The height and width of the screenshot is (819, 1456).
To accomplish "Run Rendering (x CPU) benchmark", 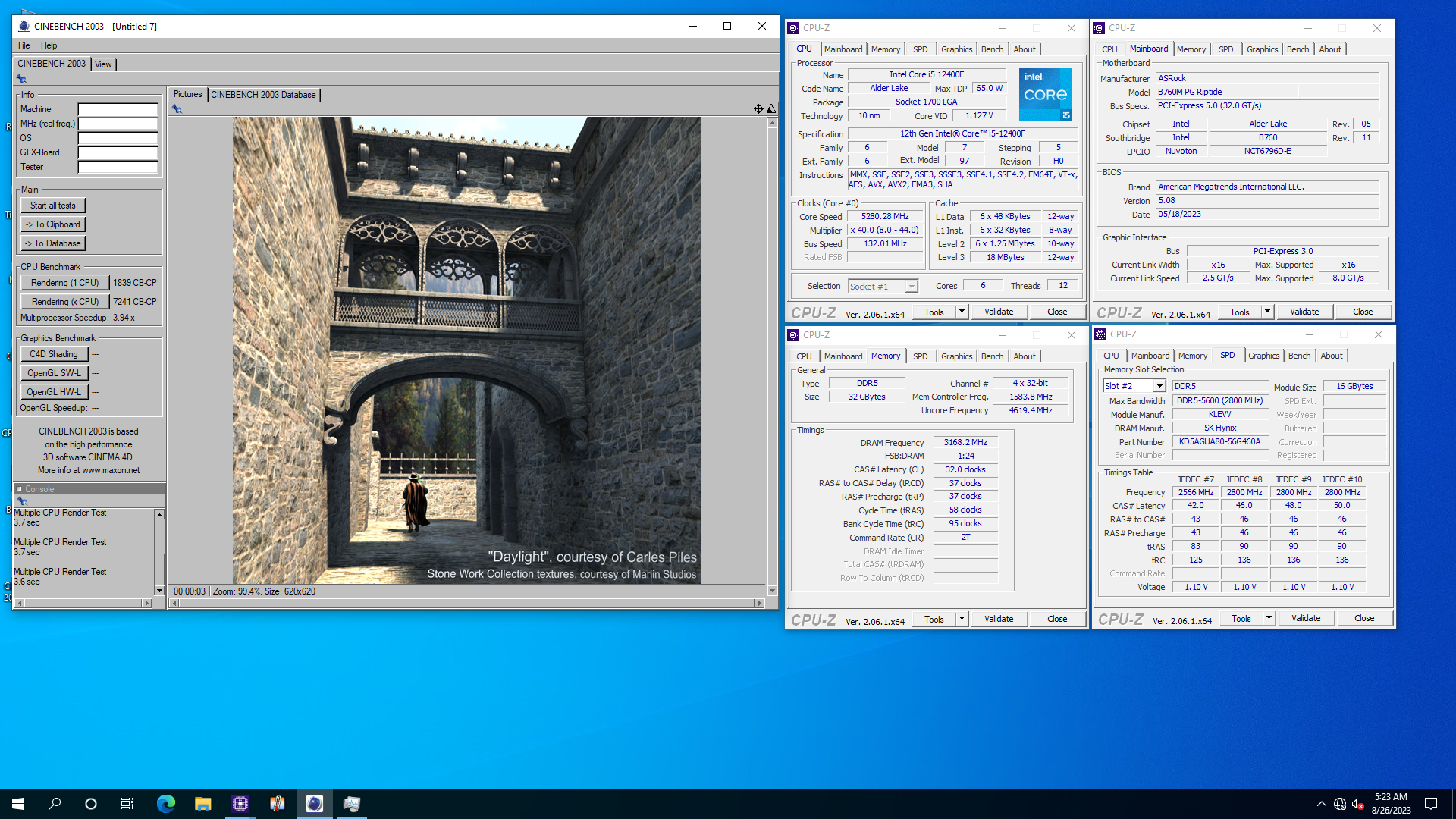I will tap(65, 302).
